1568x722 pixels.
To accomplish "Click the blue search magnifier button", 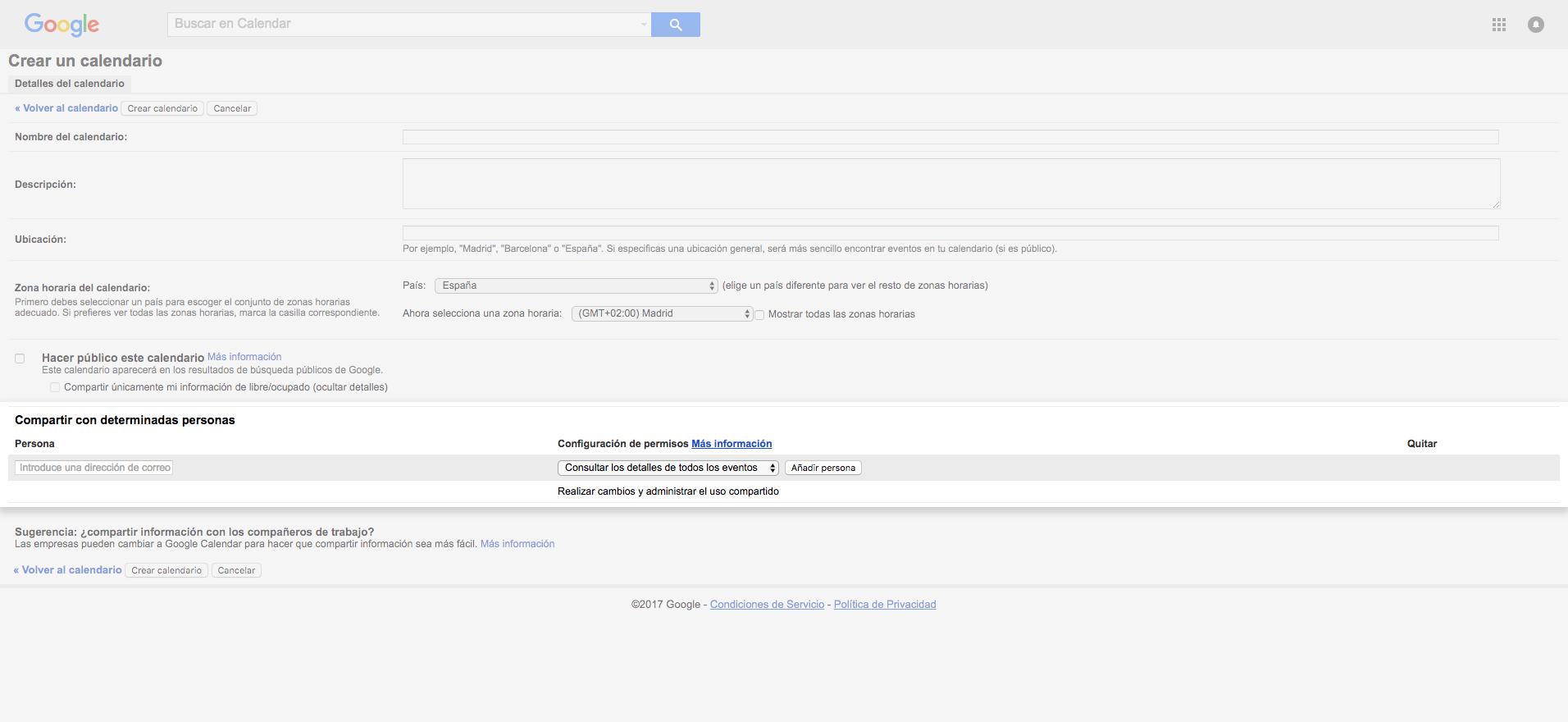I will (676, 25).
